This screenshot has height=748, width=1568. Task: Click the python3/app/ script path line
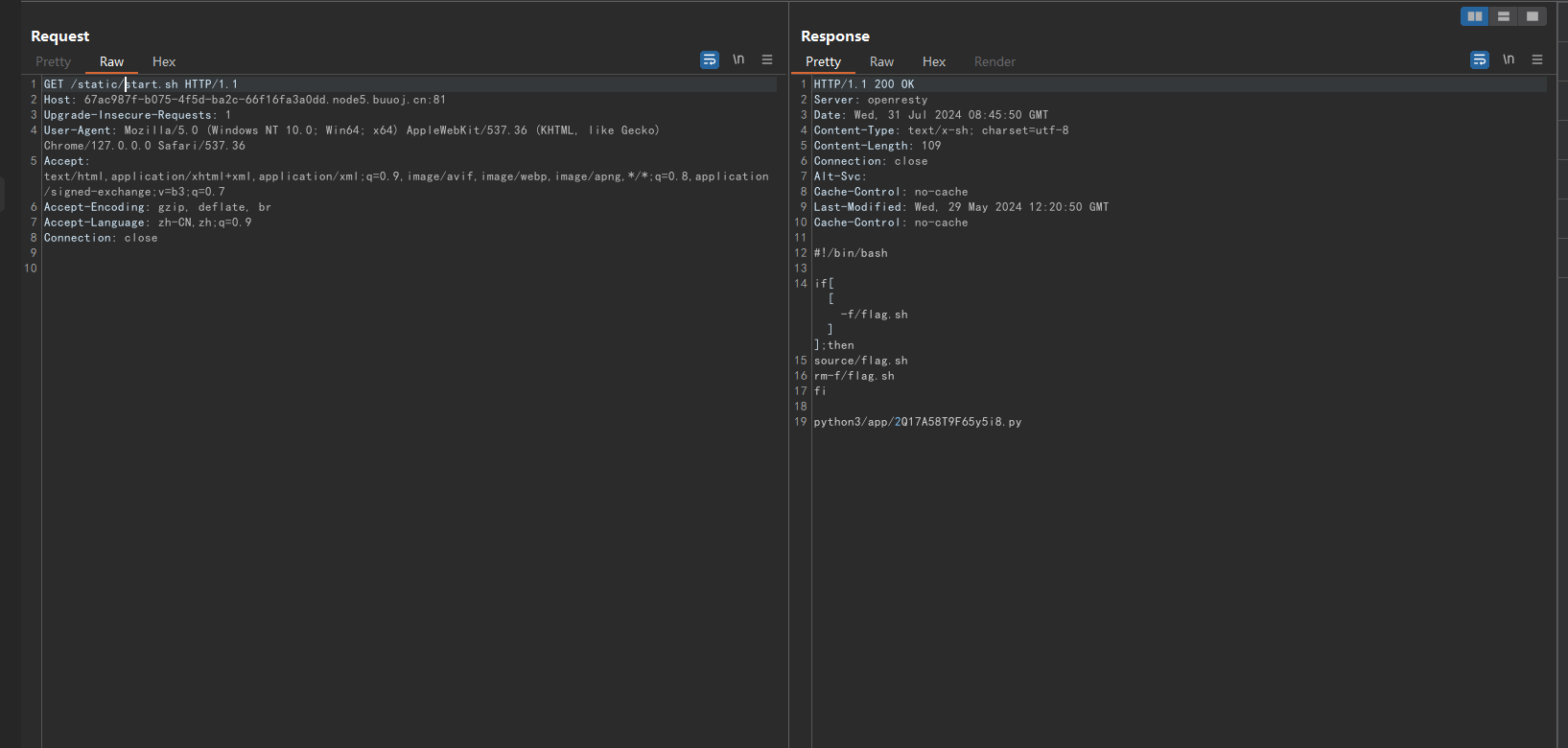coord(918,422)
